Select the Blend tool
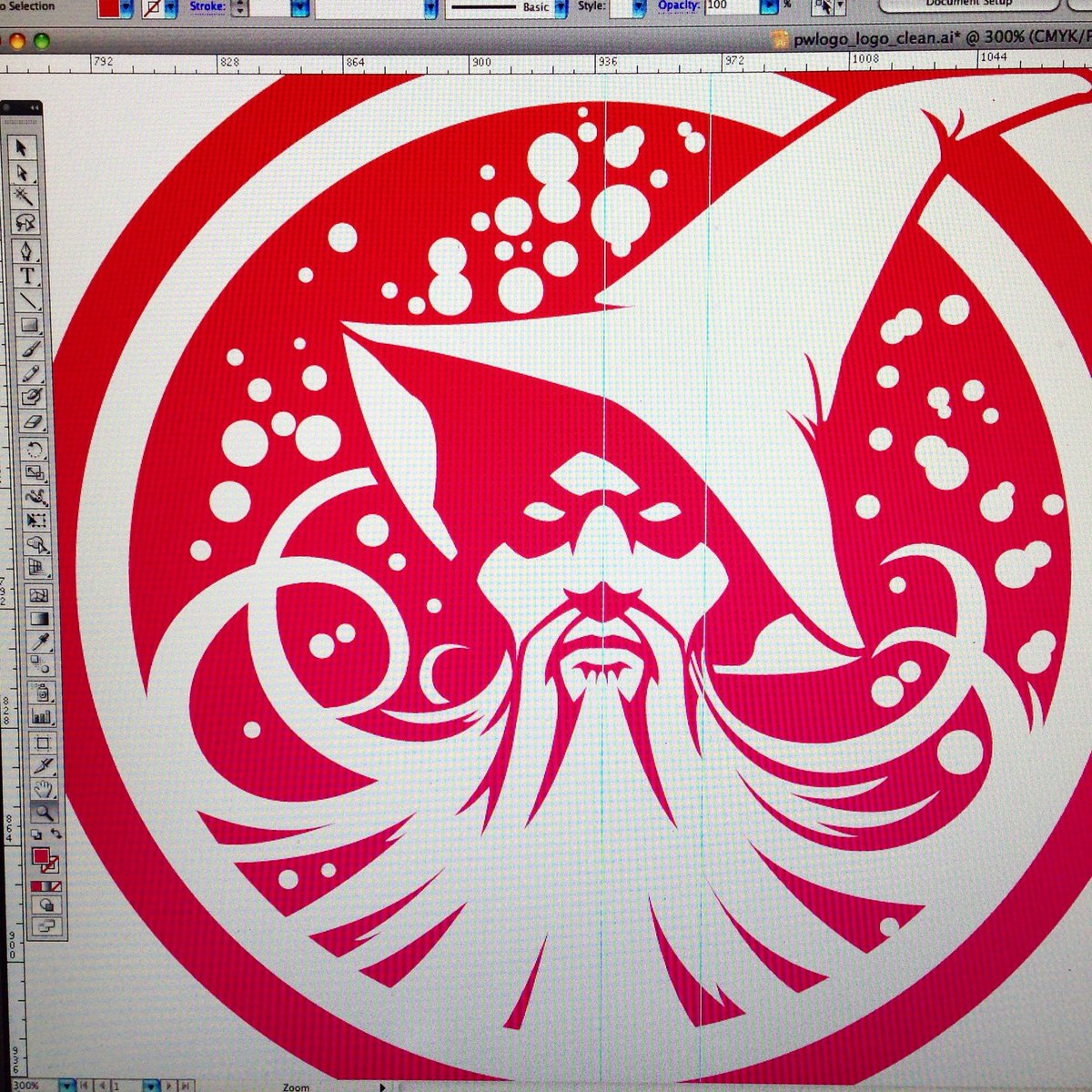The width and height of the screenshot is (1092, 1092). click(41, 665)
